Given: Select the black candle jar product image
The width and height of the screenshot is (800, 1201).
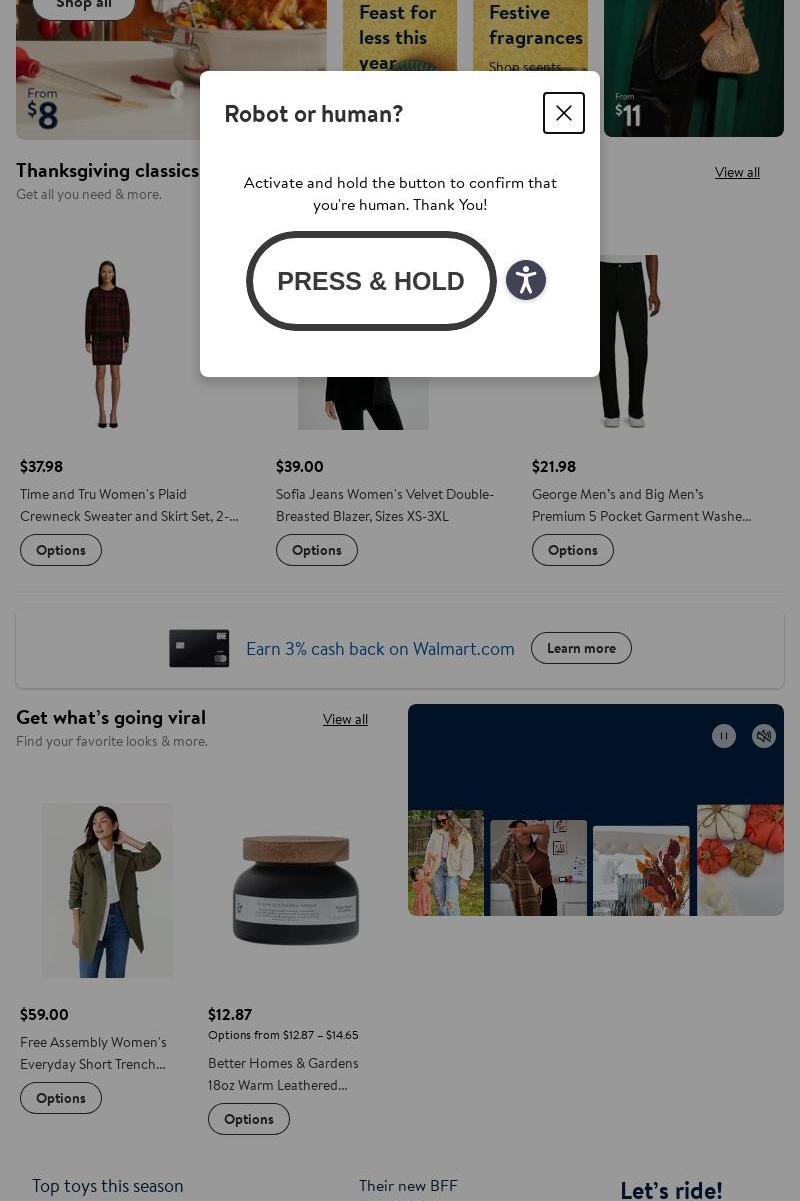Looking at the screenshot, I should click(x=295, y=890).
